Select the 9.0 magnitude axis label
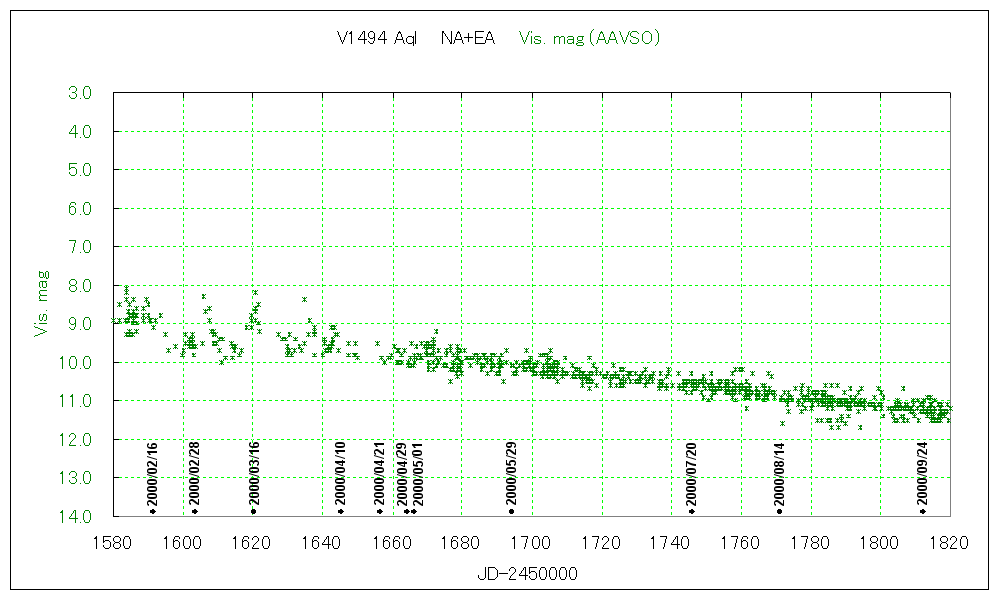Screen dimensions: 1000x600 tap(80, 324)
